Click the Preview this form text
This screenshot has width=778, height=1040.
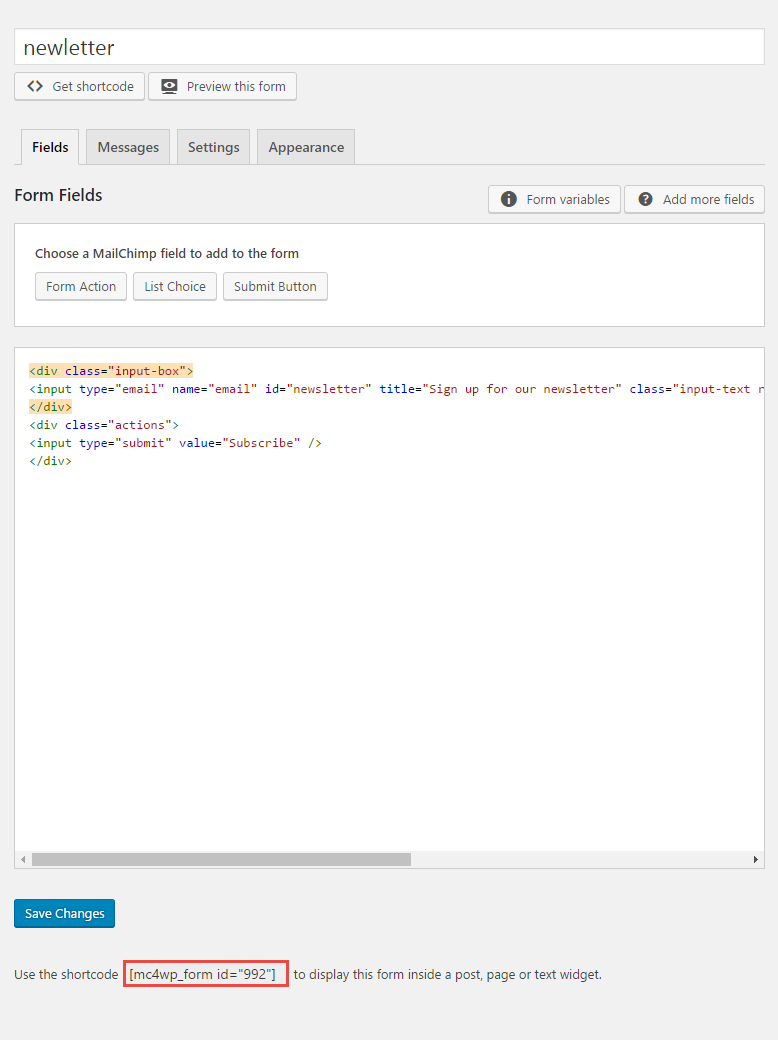236,86
